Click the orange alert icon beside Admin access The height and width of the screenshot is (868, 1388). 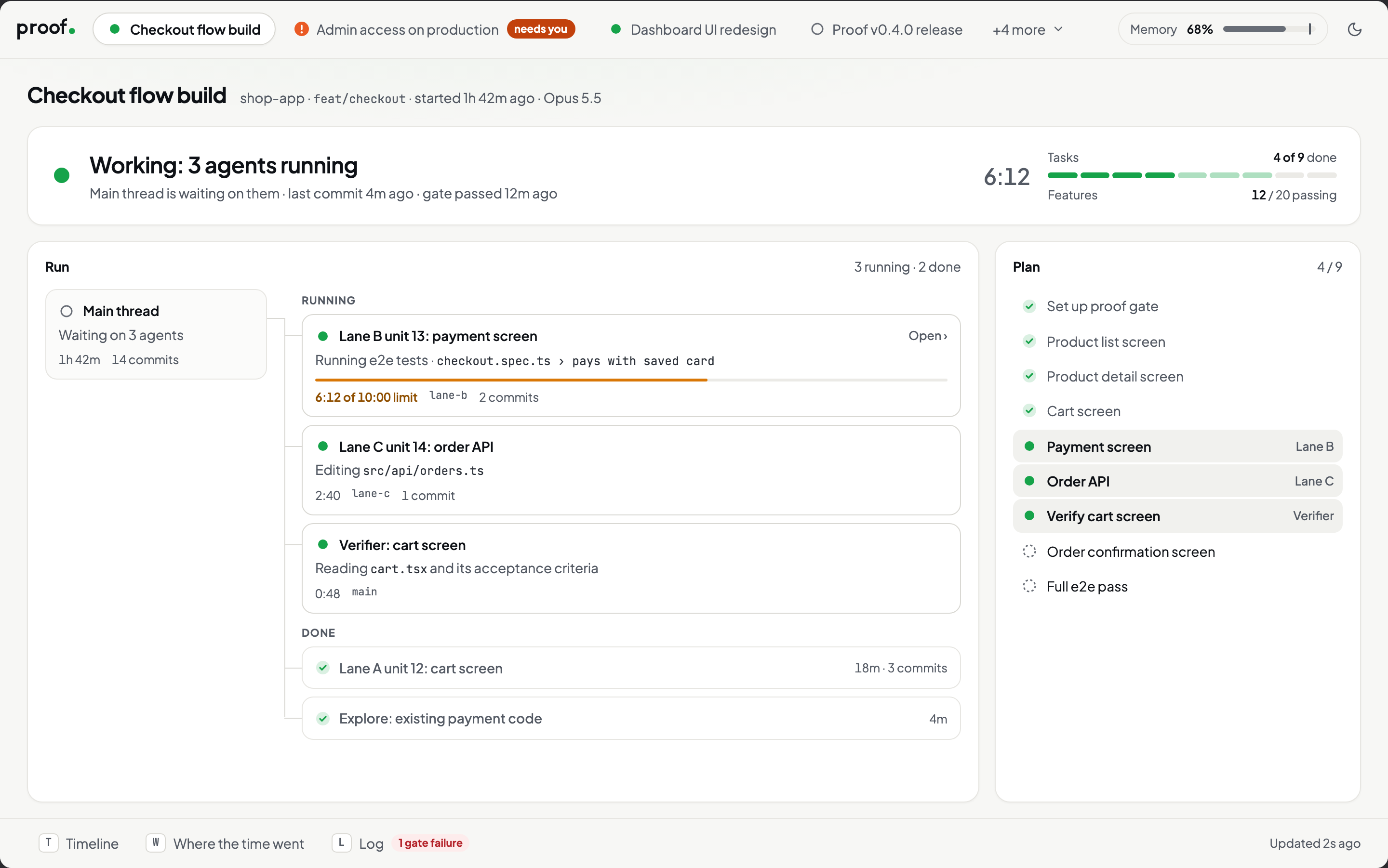pos(302,29)
